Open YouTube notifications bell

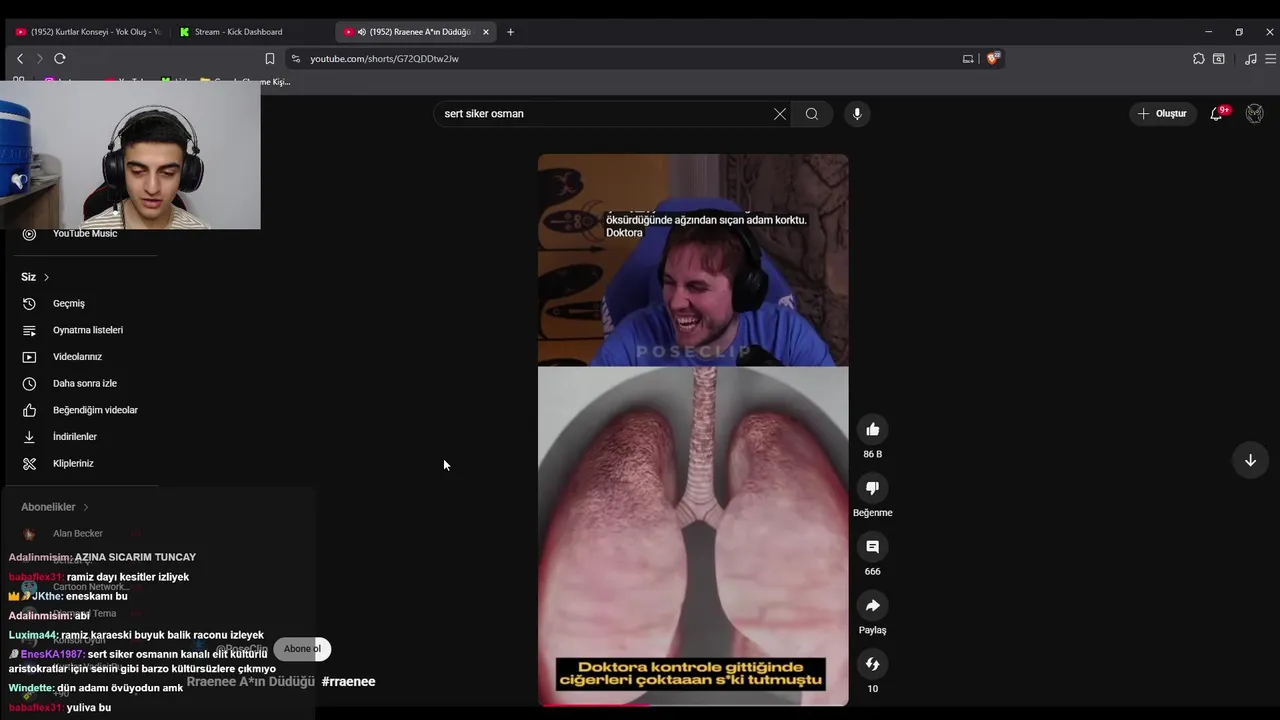coord(1217,114)
